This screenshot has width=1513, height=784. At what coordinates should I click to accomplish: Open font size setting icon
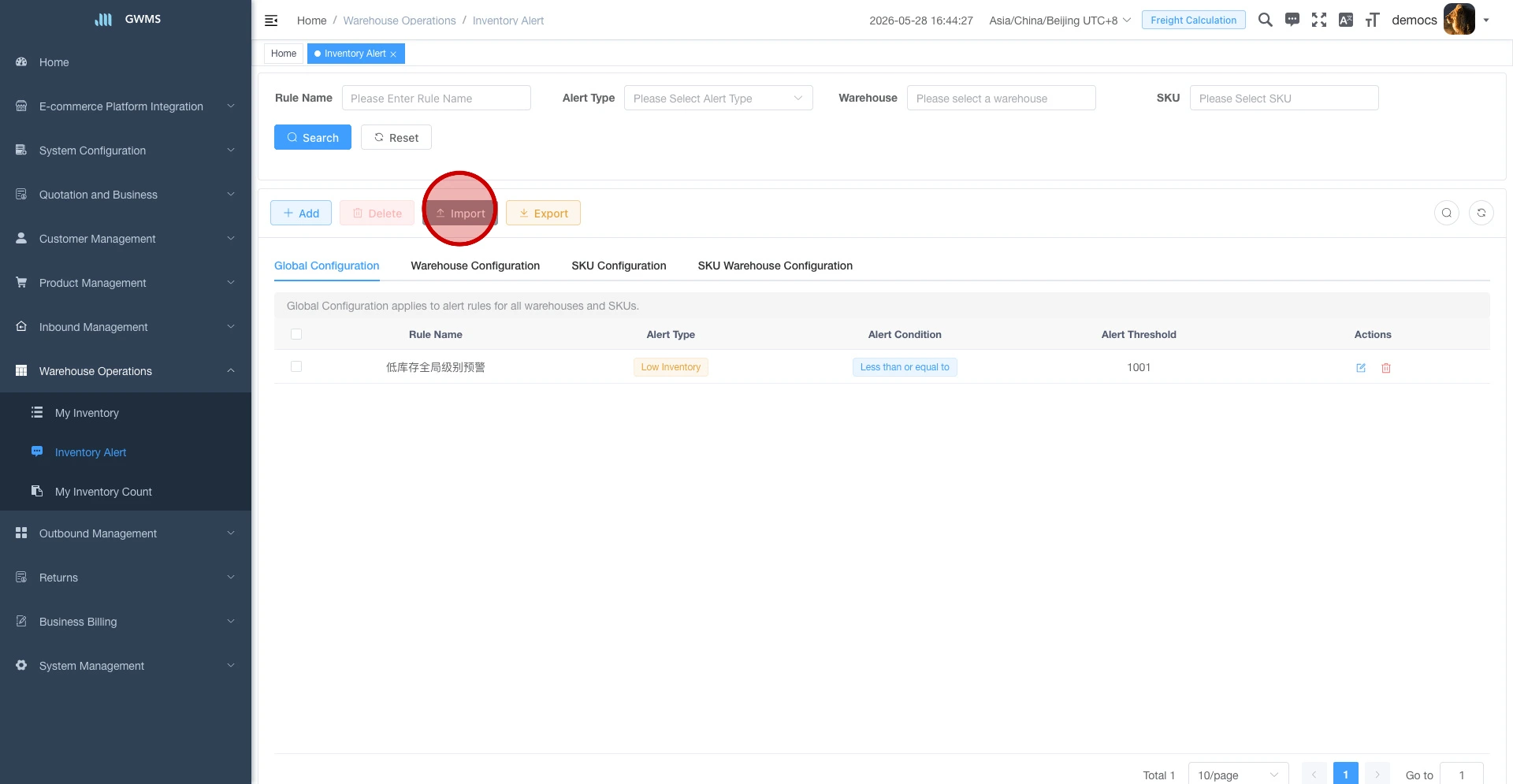click(x=1373, y=20)
